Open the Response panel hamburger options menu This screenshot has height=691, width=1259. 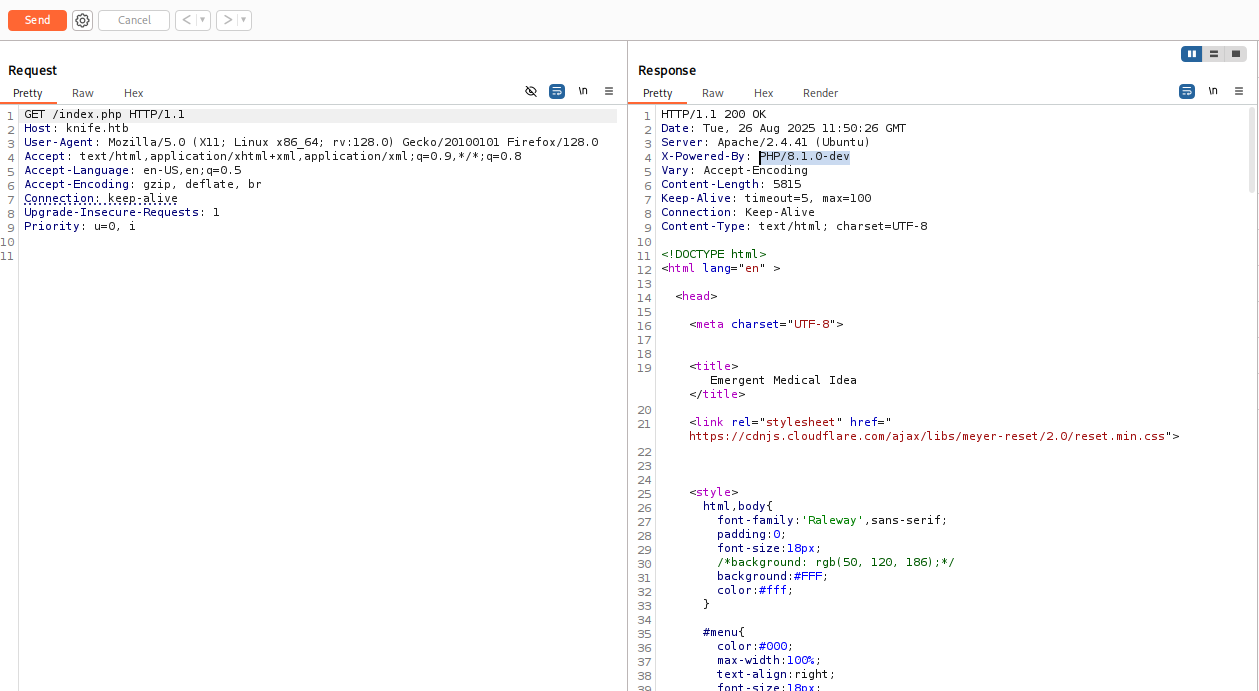click(x=1238, y=91)
